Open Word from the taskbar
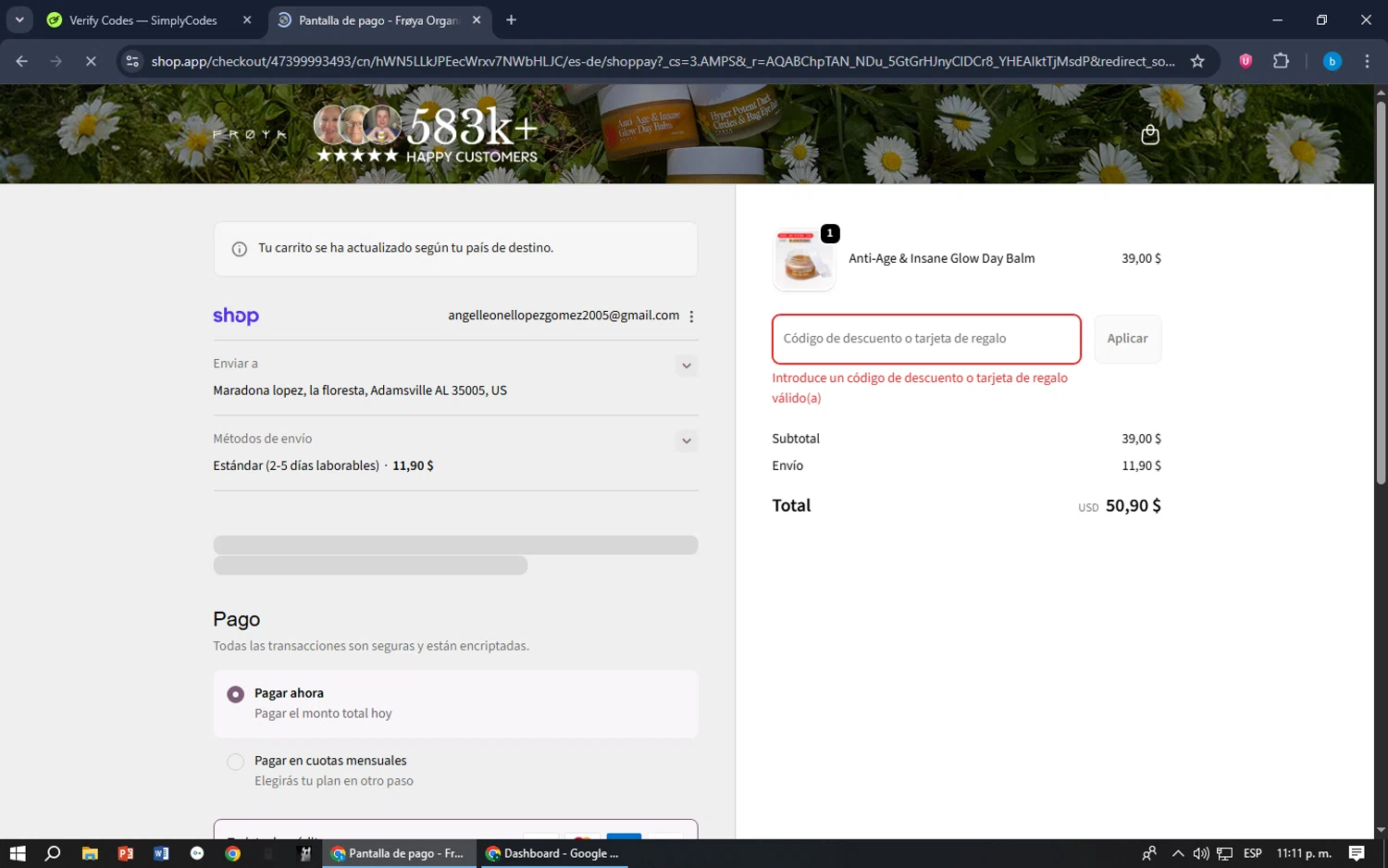The height and width of the screenshot is (868, 1388). pyautogui.click(x=161, y=853)
